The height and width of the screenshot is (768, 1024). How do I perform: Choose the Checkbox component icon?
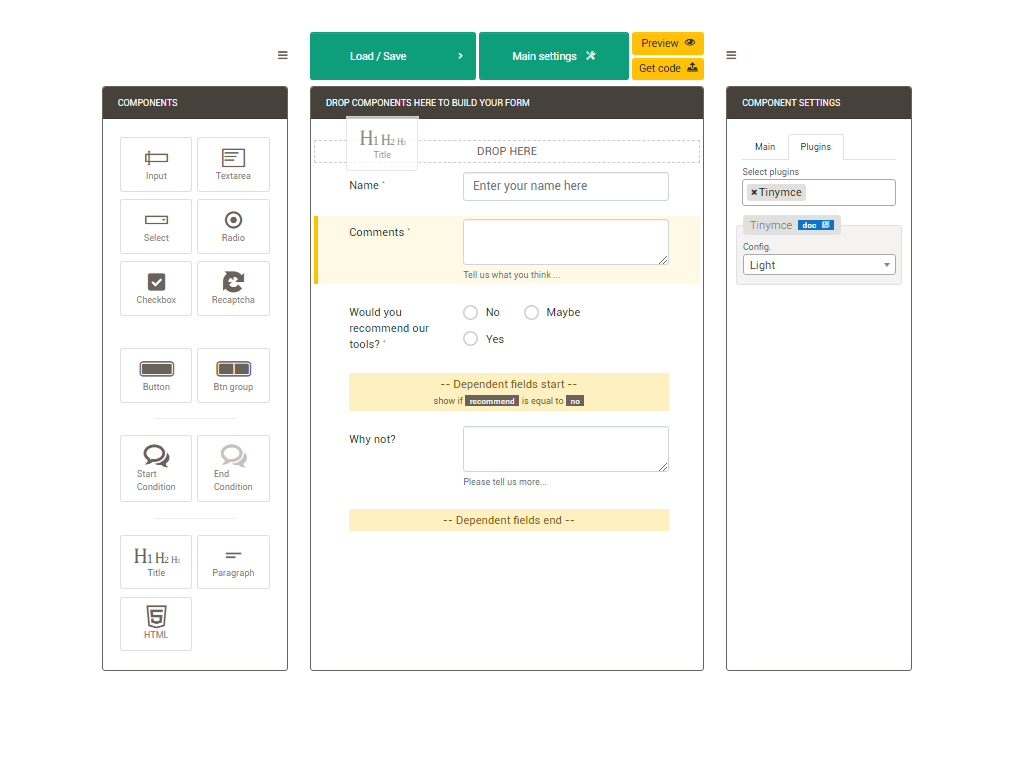156,288
